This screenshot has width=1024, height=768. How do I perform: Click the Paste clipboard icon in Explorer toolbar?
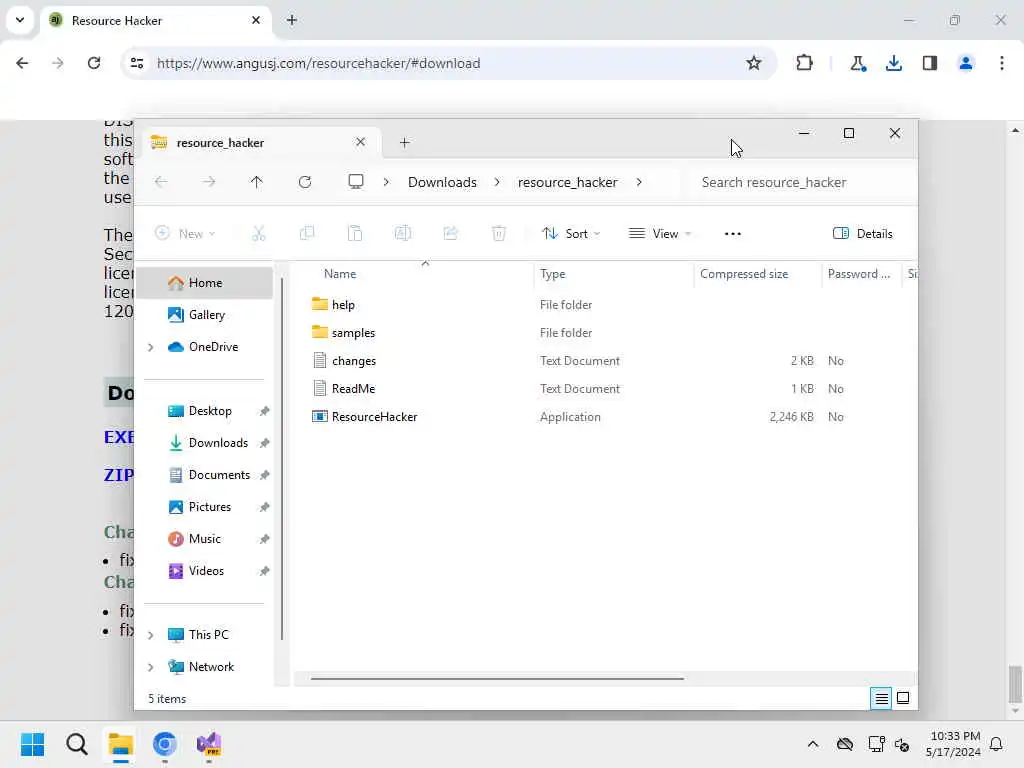point(355,234)
